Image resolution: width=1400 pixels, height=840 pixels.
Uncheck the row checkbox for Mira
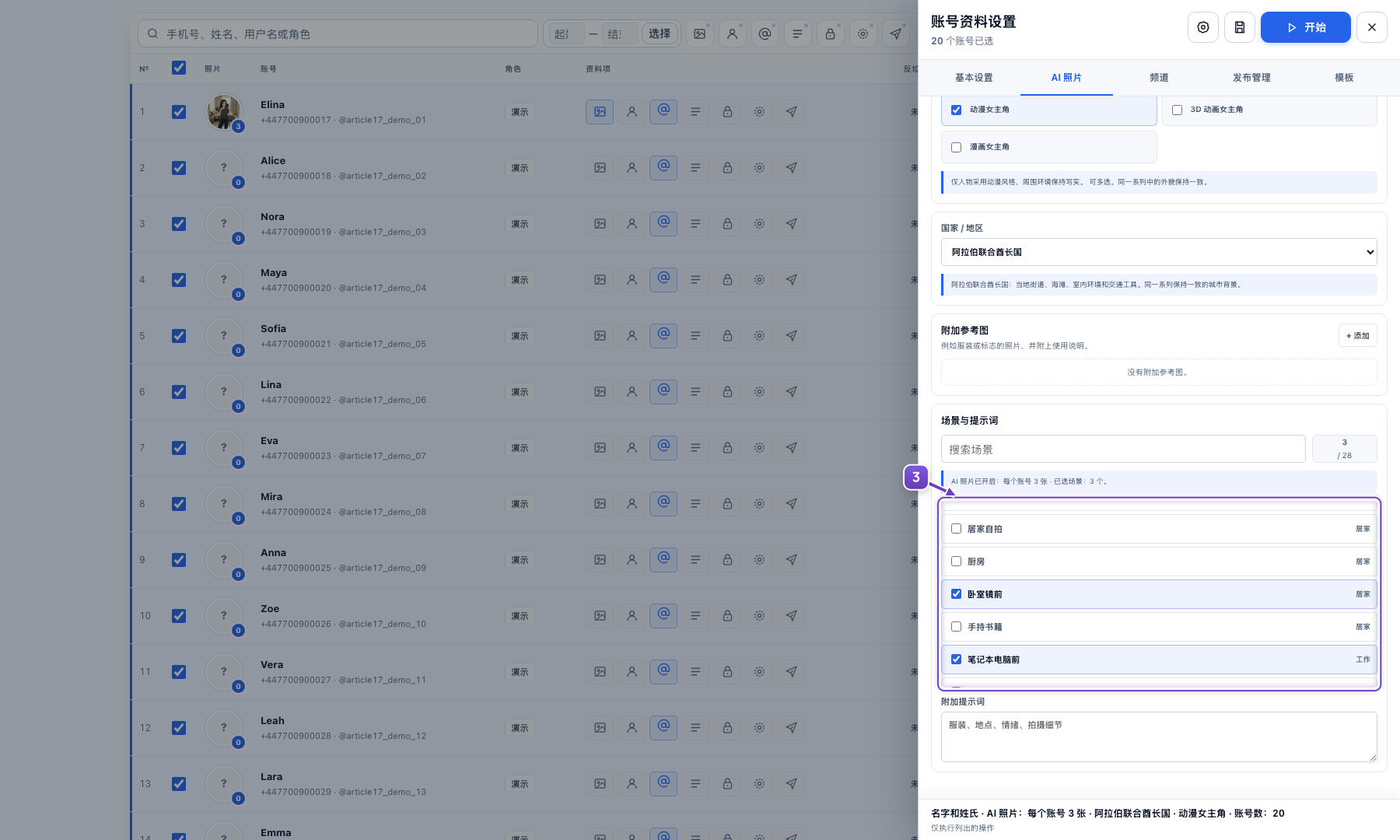tap(179, 504)
